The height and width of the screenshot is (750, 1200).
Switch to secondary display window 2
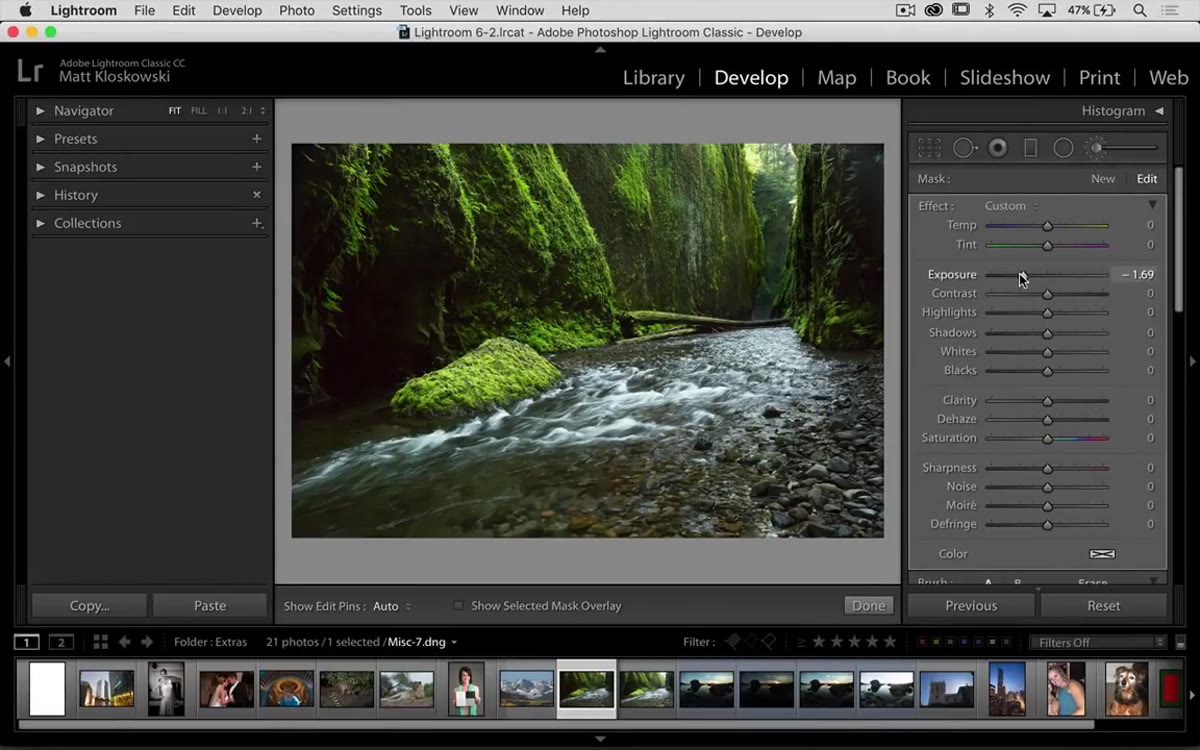61,642
